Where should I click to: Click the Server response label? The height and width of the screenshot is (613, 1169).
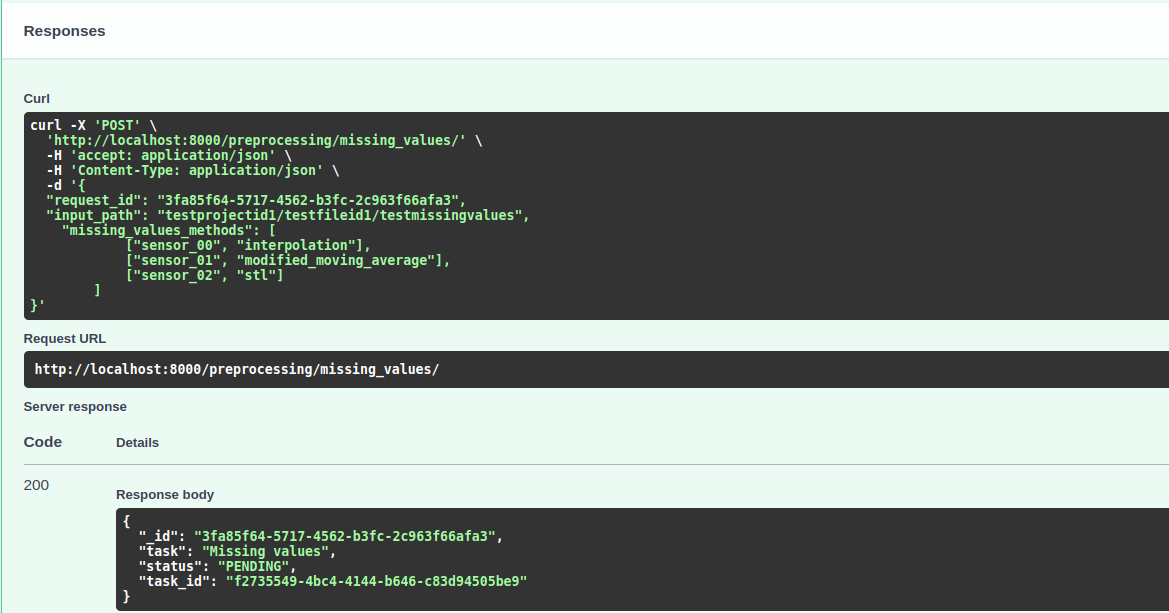(x=75, y=406)
